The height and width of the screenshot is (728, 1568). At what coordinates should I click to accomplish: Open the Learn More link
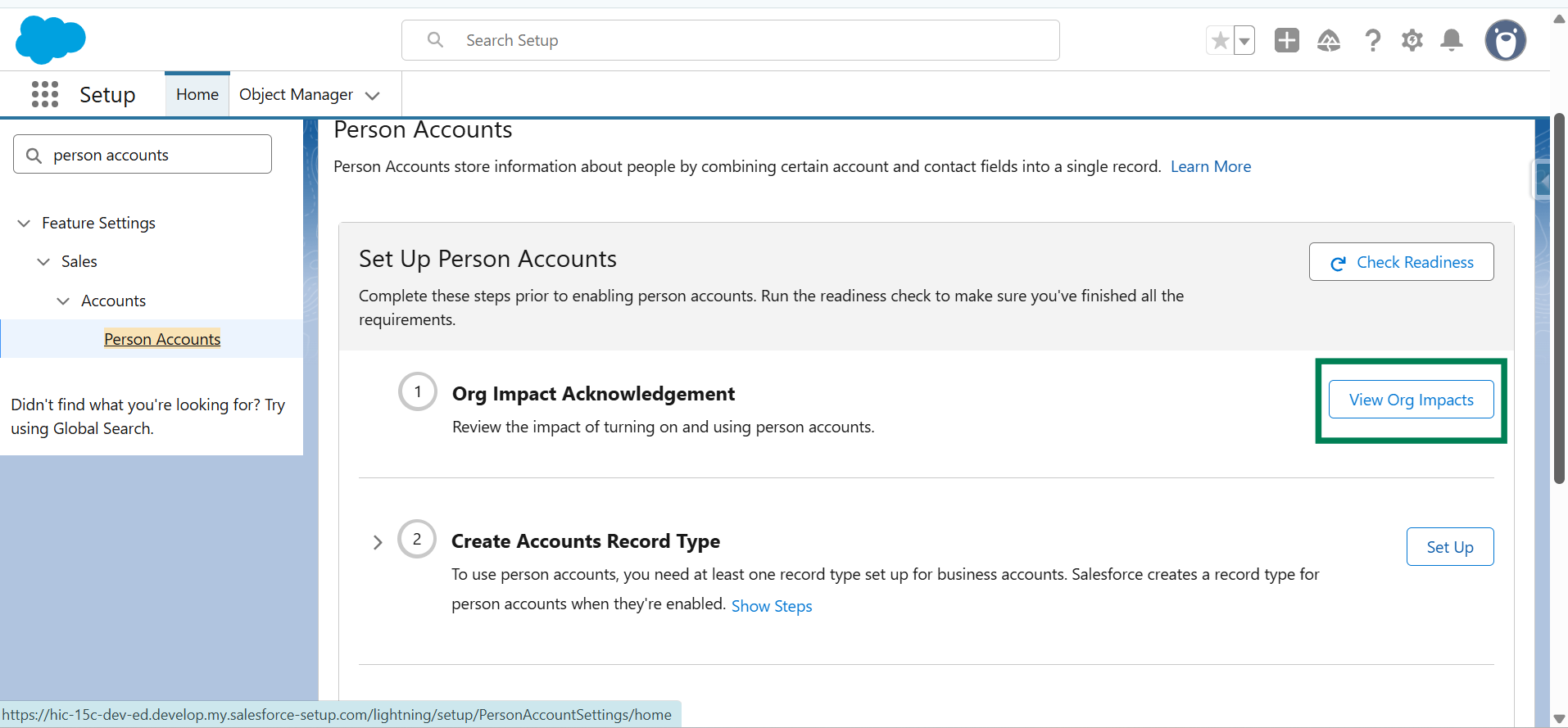click(1210, 166)
